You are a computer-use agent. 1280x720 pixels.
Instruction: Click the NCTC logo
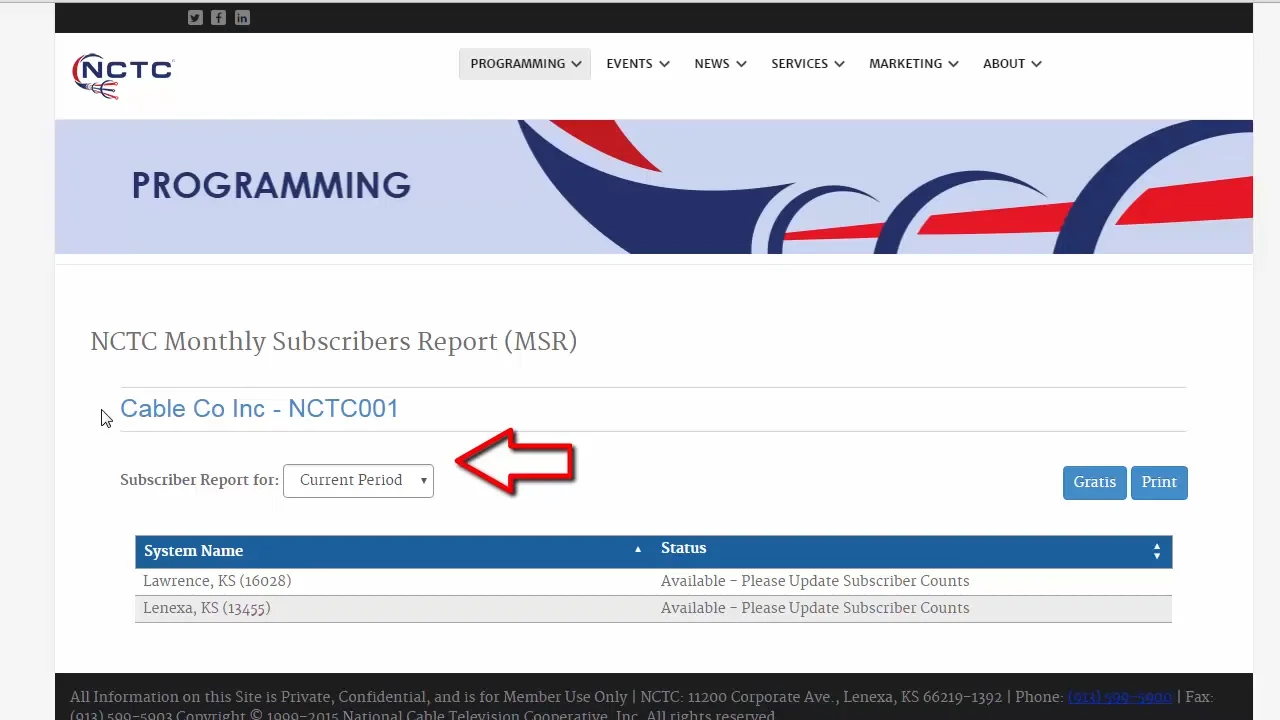pyautogui.click(x=123, y=75)
